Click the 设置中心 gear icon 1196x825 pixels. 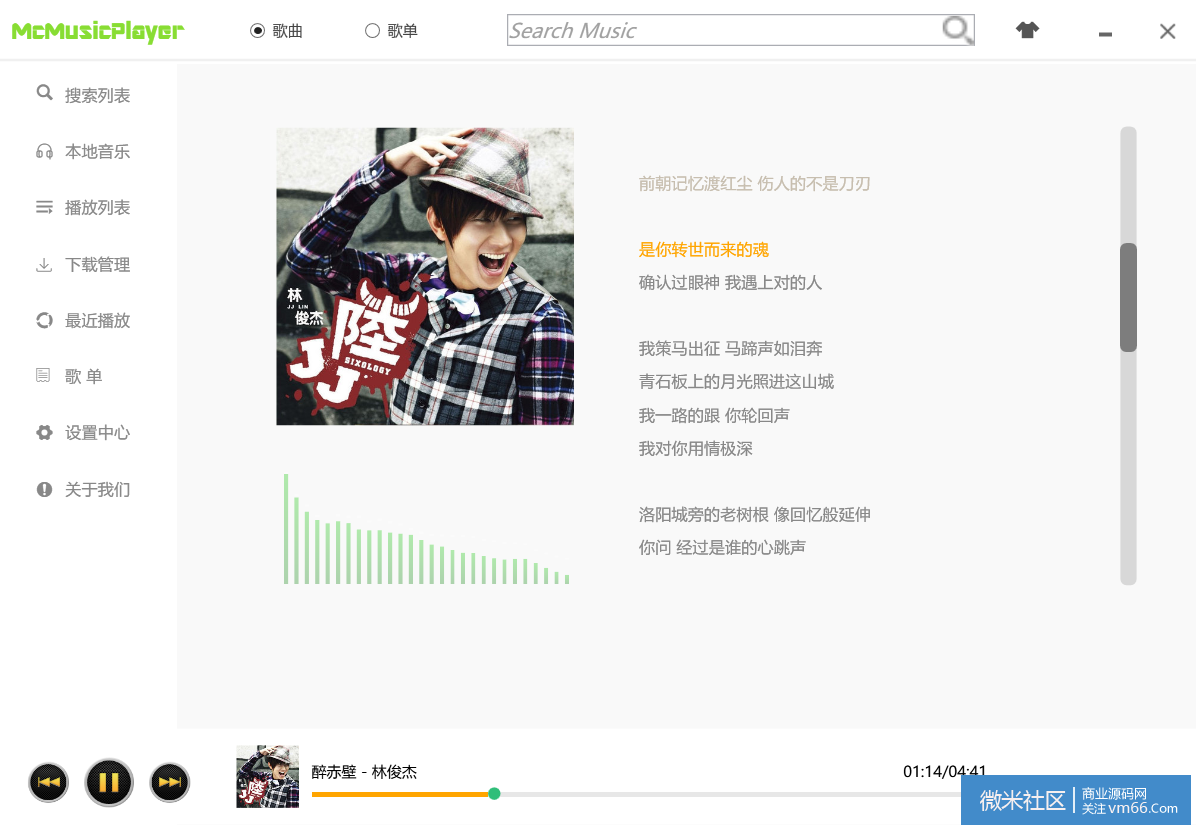tap(44, 432)
